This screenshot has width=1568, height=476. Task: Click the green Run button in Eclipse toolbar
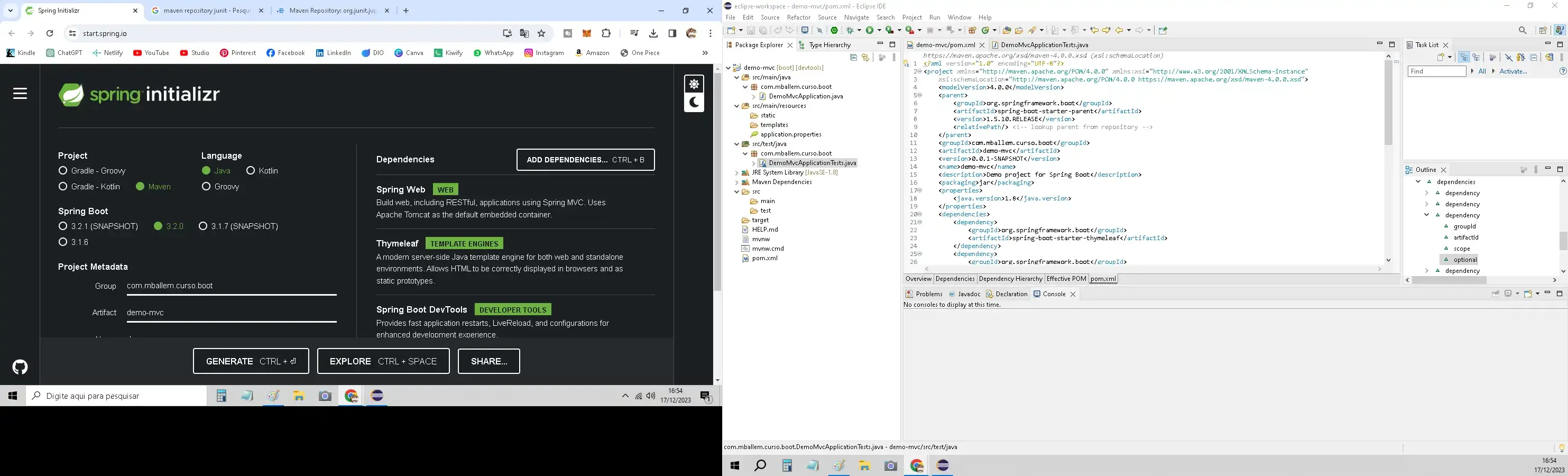pyautogui.click(x=870, y=31)
